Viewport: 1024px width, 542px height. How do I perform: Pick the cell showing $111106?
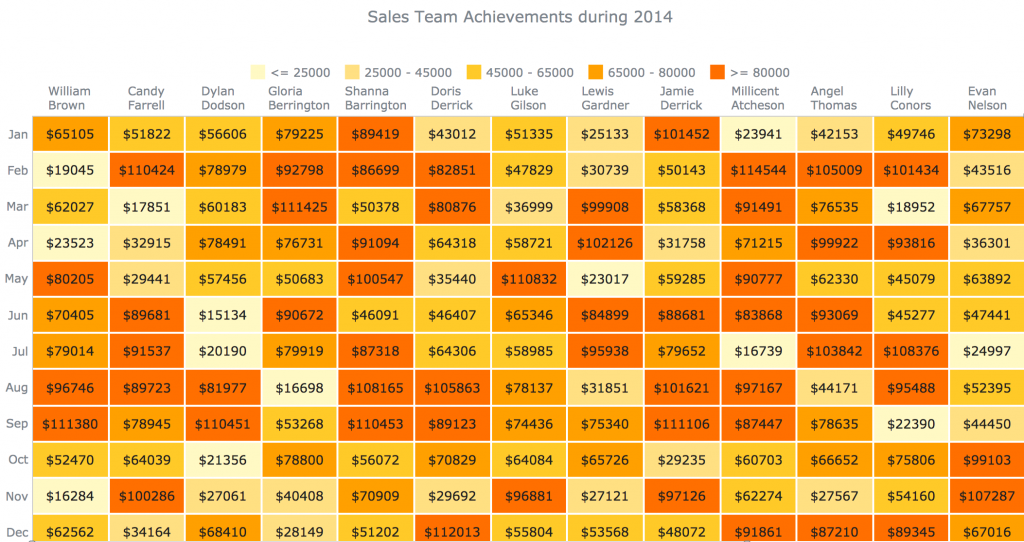coord(681,424)
